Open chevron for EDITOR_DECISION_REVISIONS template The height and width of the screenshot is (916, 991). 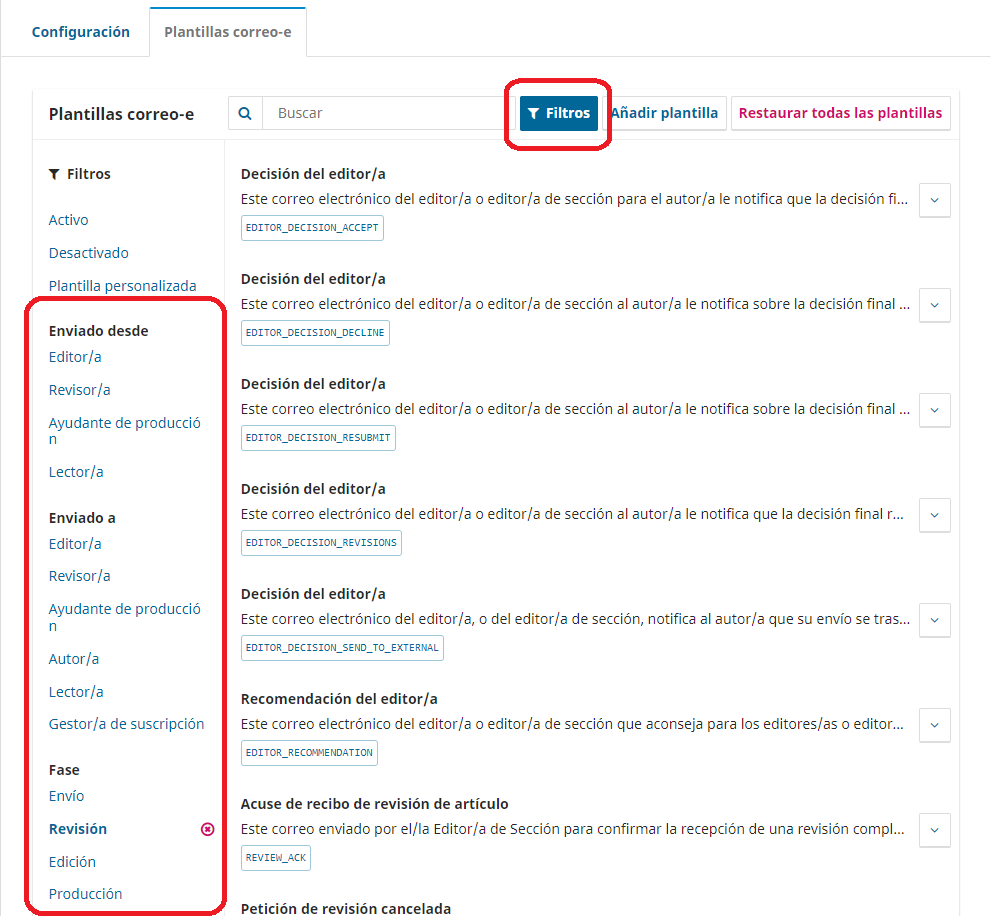(934, 515)
